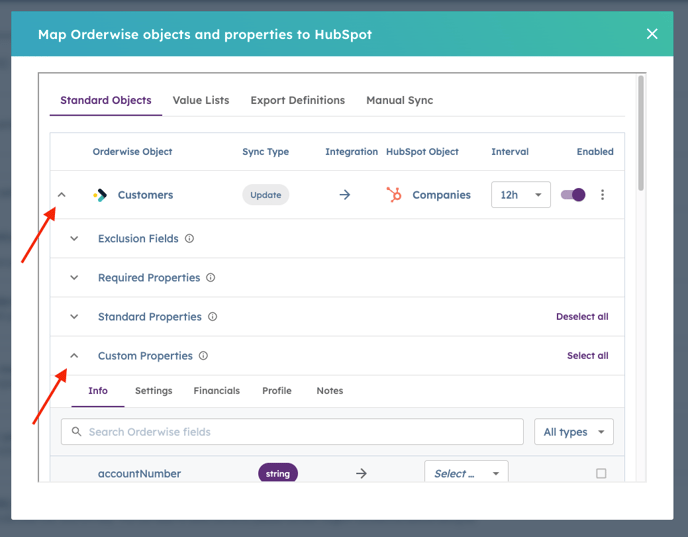This screenshot has height=537, width=688.
Task: Click the arrow icon in accountNumber row
Action: [361, 473]
